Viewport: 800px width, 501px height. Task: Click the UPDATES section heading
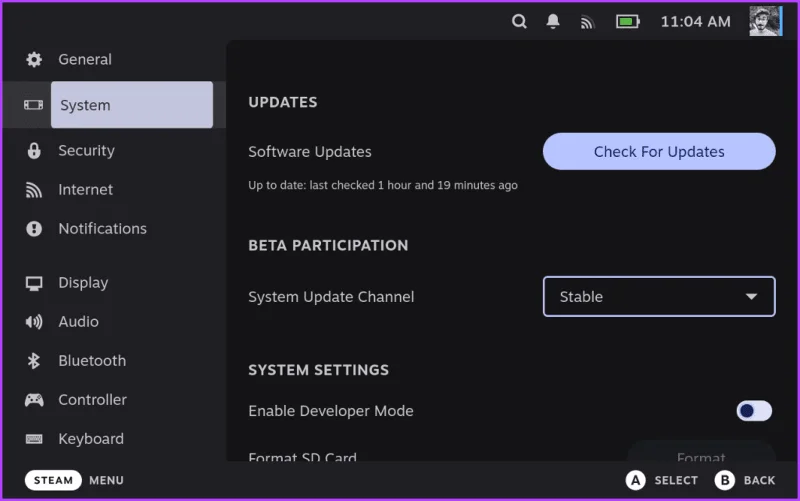(283, 103)
